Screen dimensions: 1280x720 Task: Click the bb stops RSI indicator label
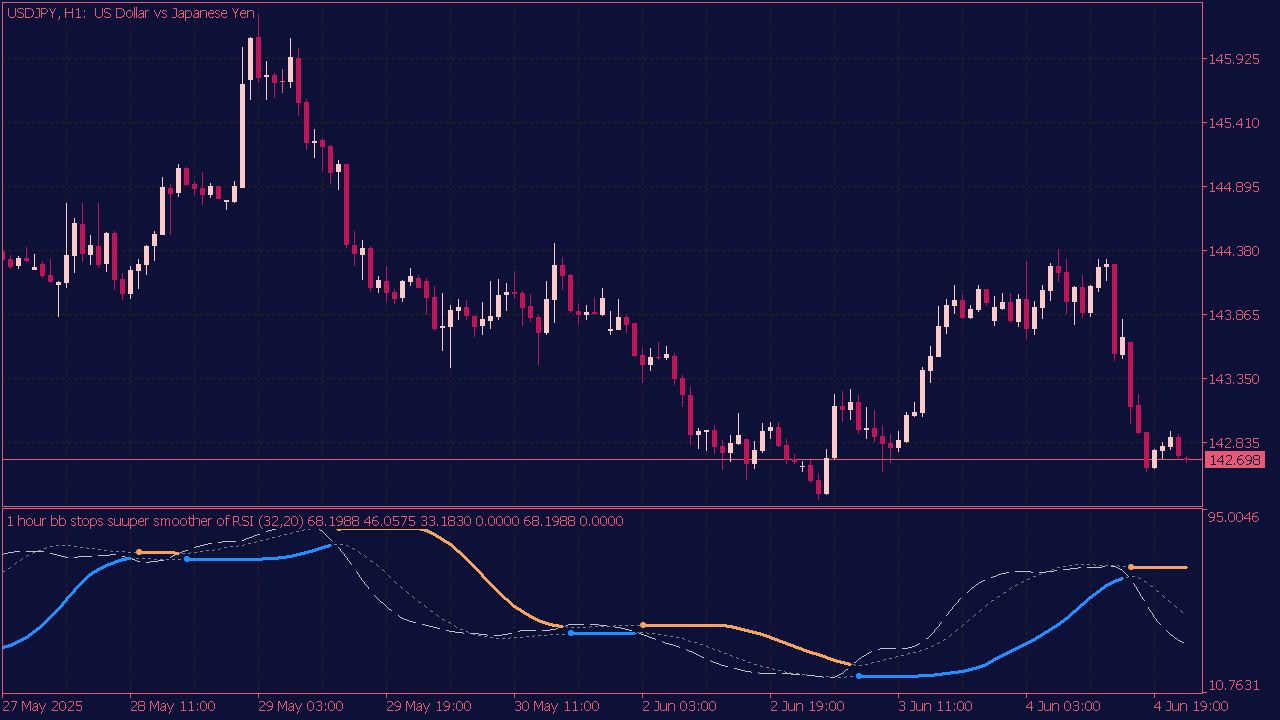pyautogui.click(x=314, y=520)
